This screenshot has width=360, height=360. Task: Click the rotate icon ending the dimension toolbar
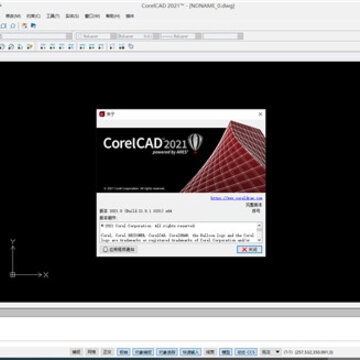coord(131,47)
